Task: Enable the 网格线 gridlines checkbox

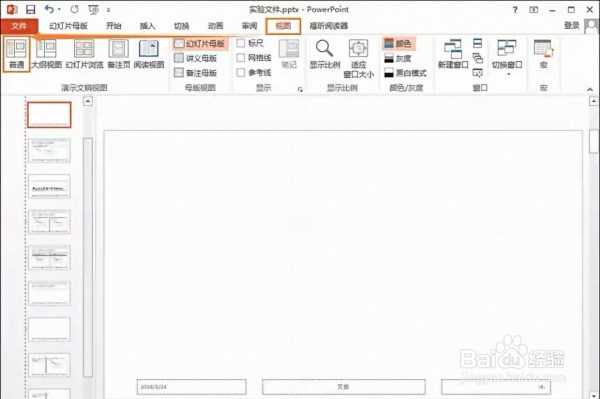Action: 241,58
